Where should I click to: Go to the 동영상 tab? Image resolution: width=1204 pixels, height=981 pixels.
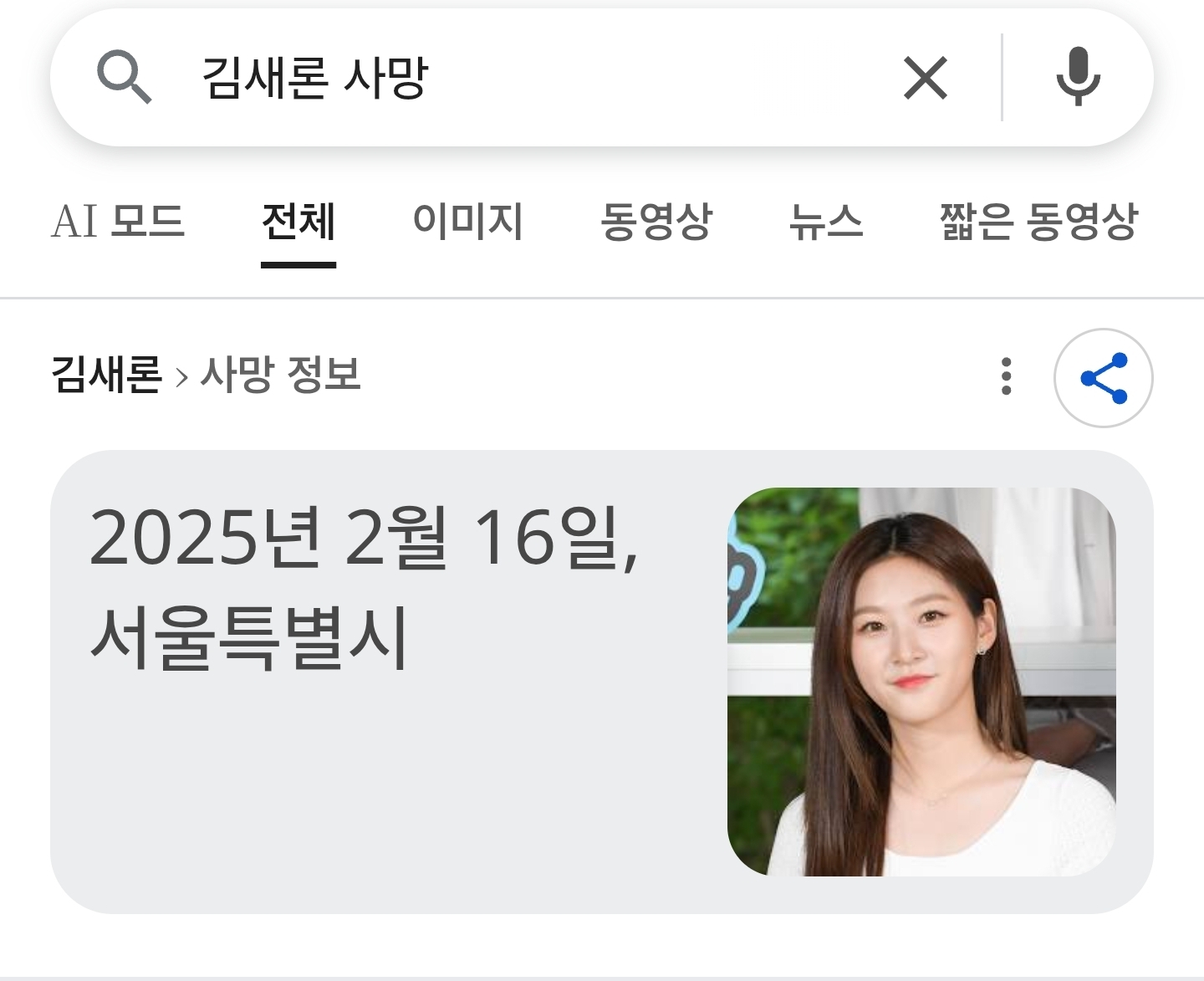point(656,222)
